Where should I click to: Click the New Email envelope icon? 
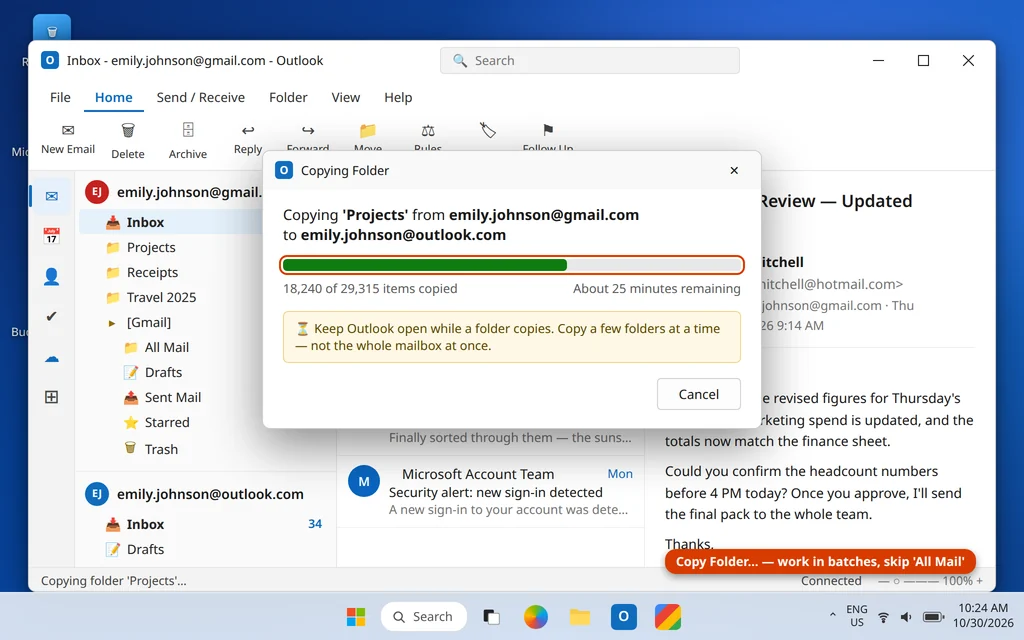(x=68, y=130)
